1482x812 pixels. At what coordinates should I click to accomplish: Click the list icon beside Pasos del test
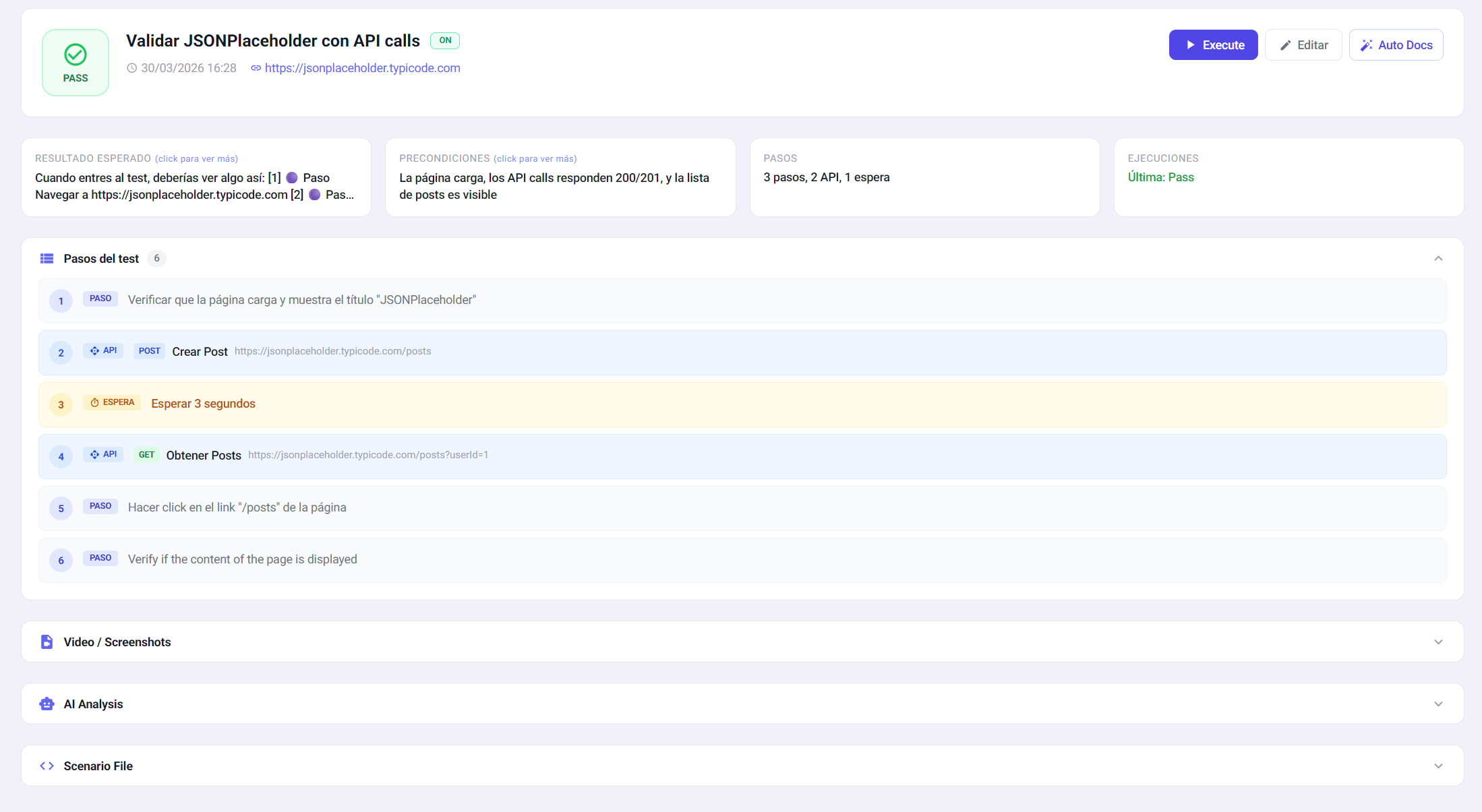[47, 259]
